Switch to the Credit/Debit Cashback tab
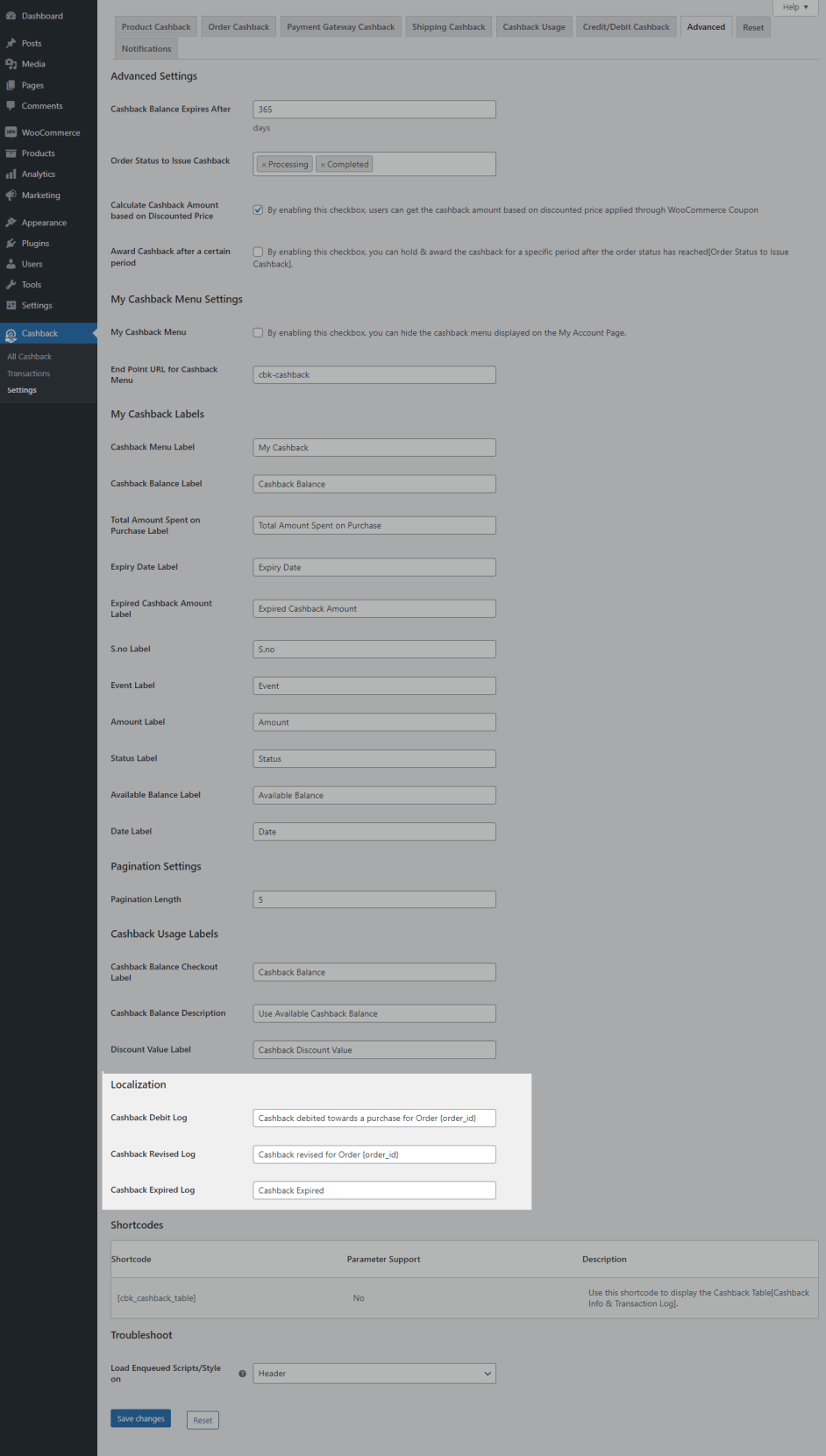The height and width of the screenshot is (1456, 826). tap(626, 27)
